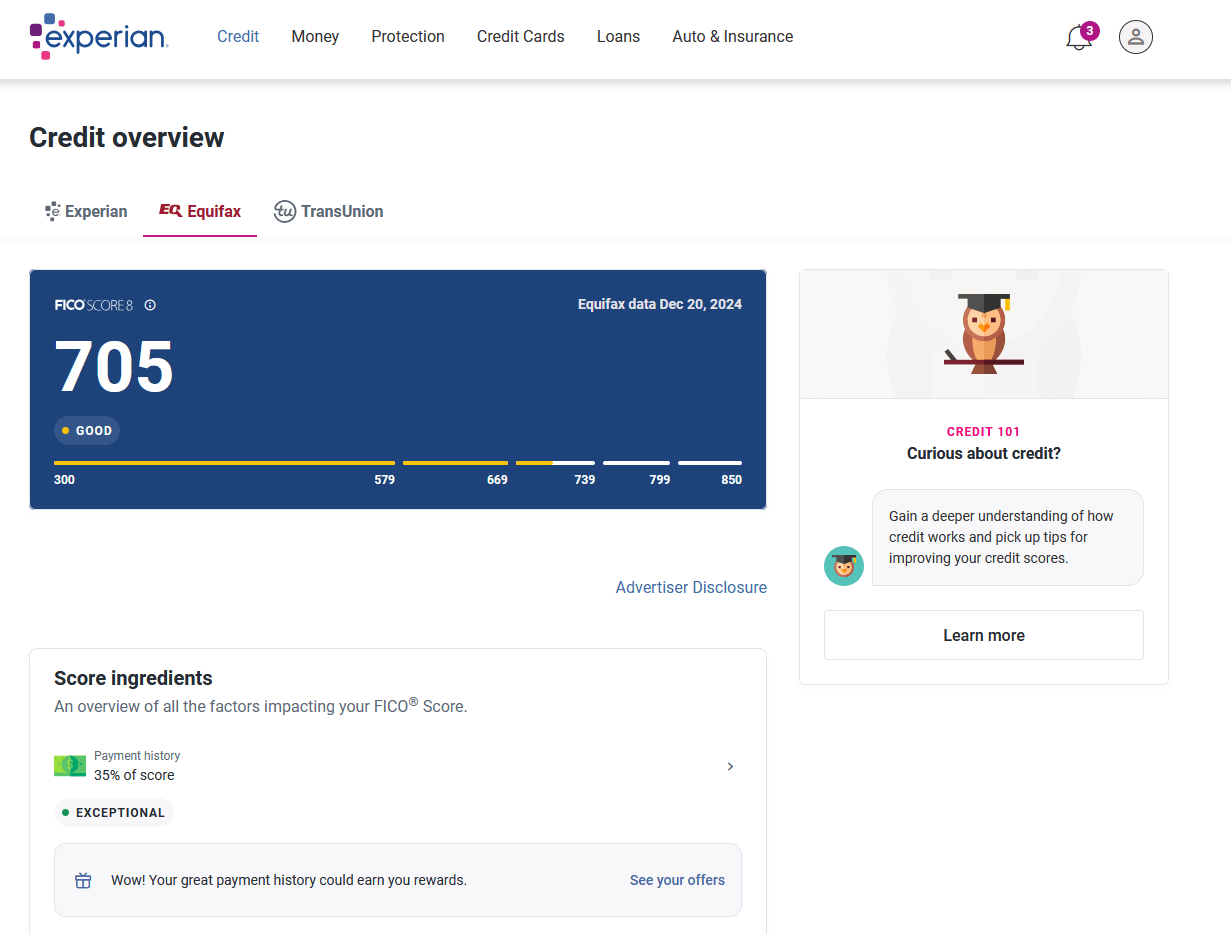The height and width of the screenshot is (934, 1231).
Task: Open the notification bell
Action: (x=1077, y=39)
